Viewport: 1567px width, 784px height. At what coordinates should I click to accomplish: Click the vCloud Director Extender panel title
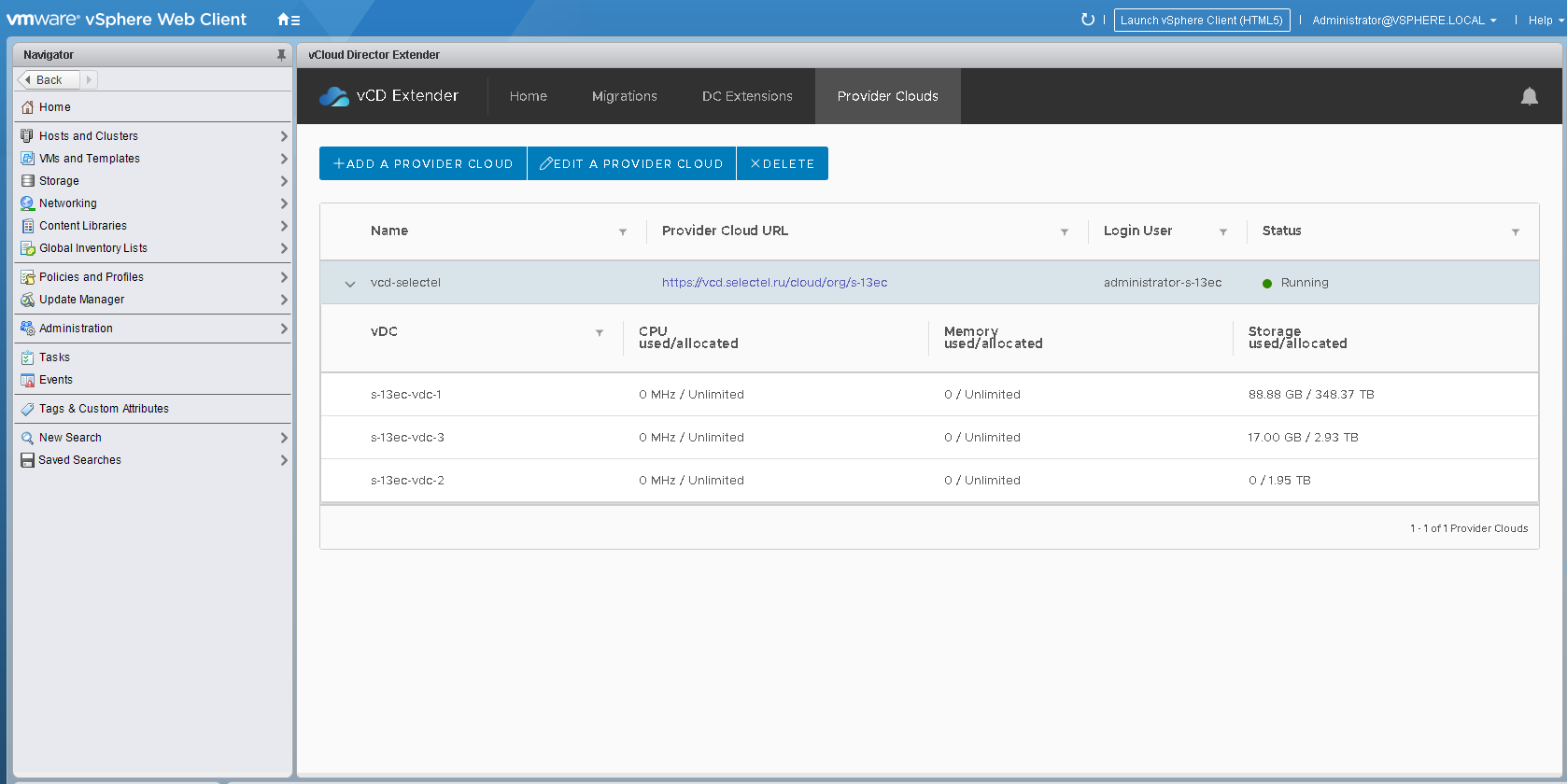(x=374, y=55)
